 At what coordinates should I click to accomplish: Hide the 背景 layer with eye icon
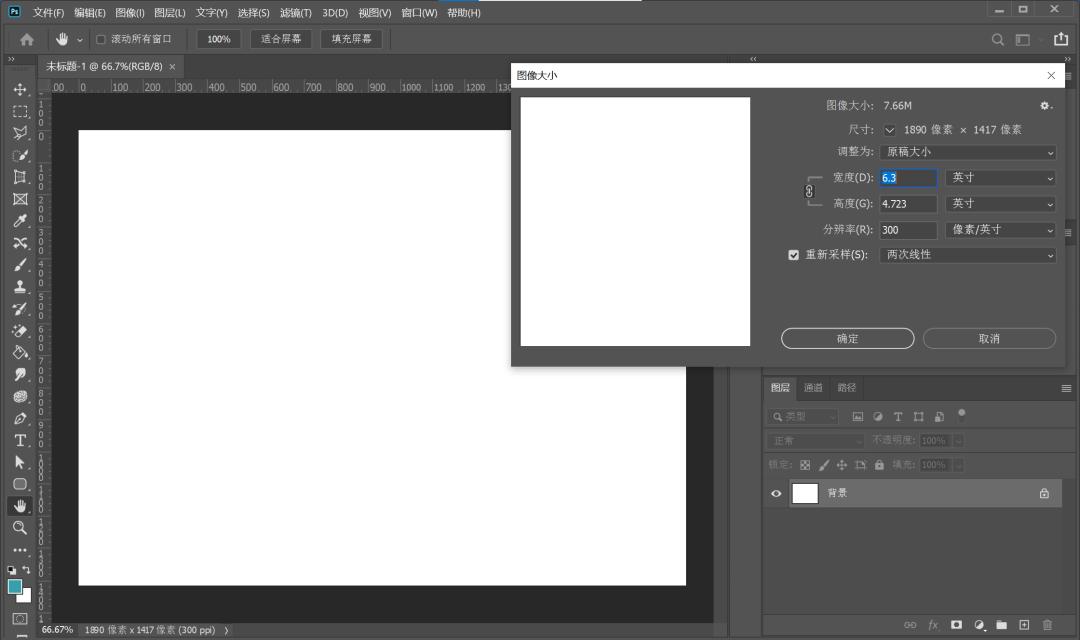(x=776, y=493)
